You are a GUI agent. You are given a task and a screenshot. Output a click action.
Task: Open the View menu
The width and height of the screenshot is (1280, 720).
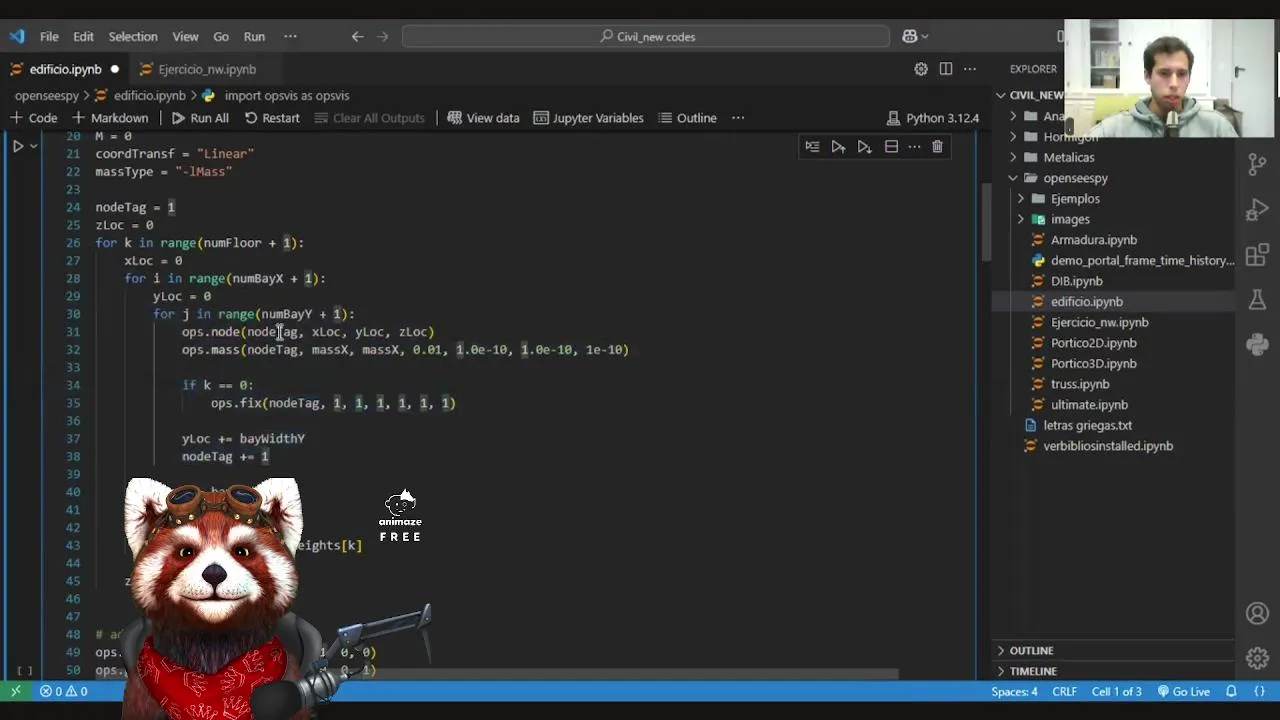185,37
